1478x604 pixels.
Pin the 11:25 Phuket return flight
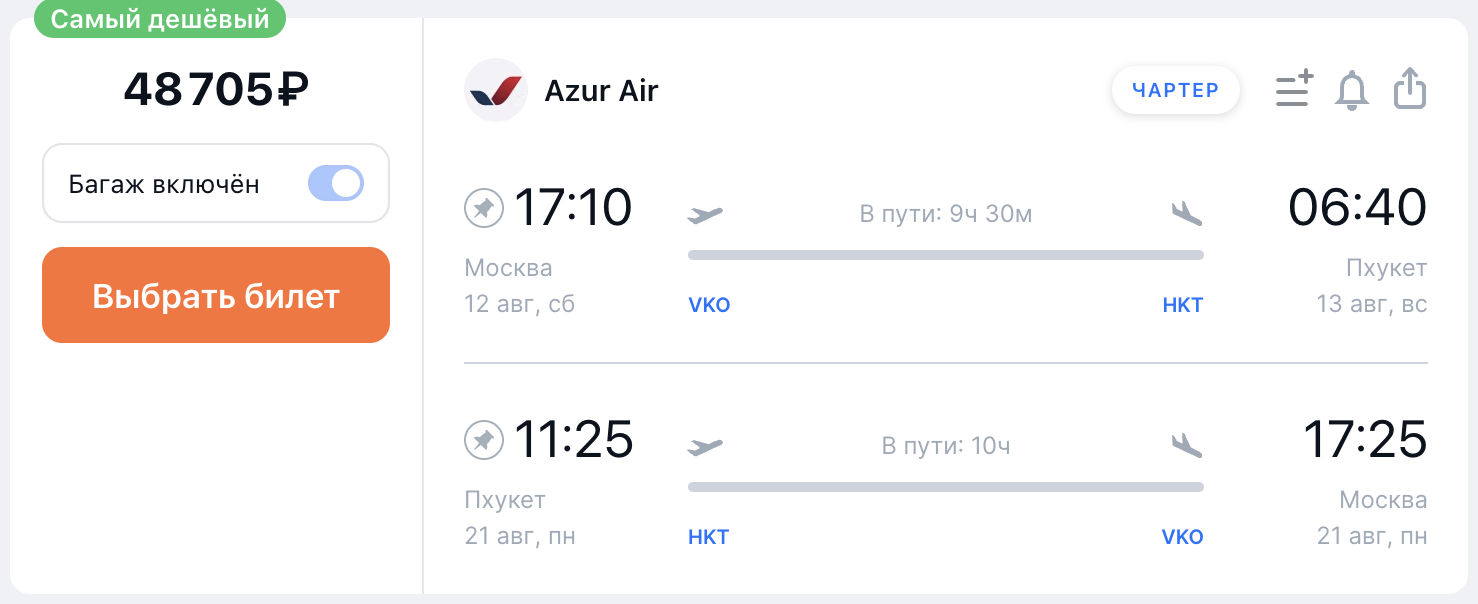[x=484, y=440]
